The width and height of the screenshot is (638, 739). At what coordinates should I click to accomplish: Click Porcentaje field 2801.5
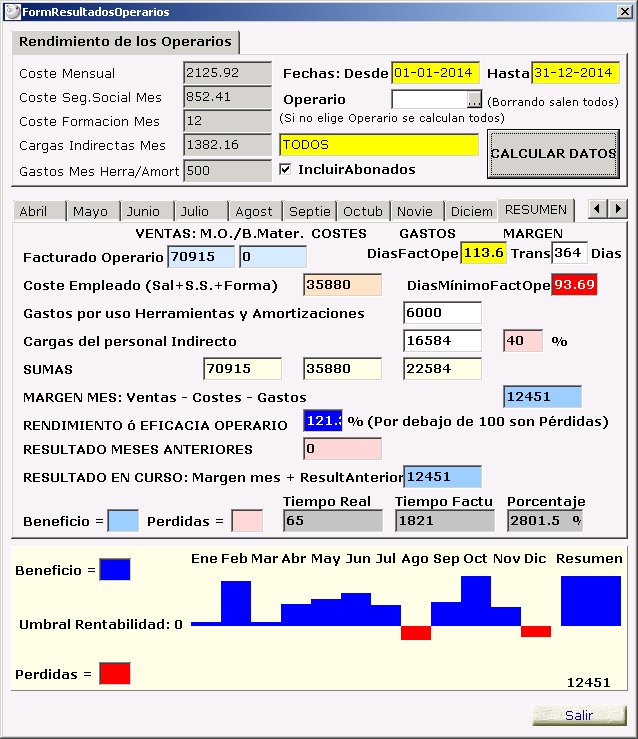pos(545,521)
